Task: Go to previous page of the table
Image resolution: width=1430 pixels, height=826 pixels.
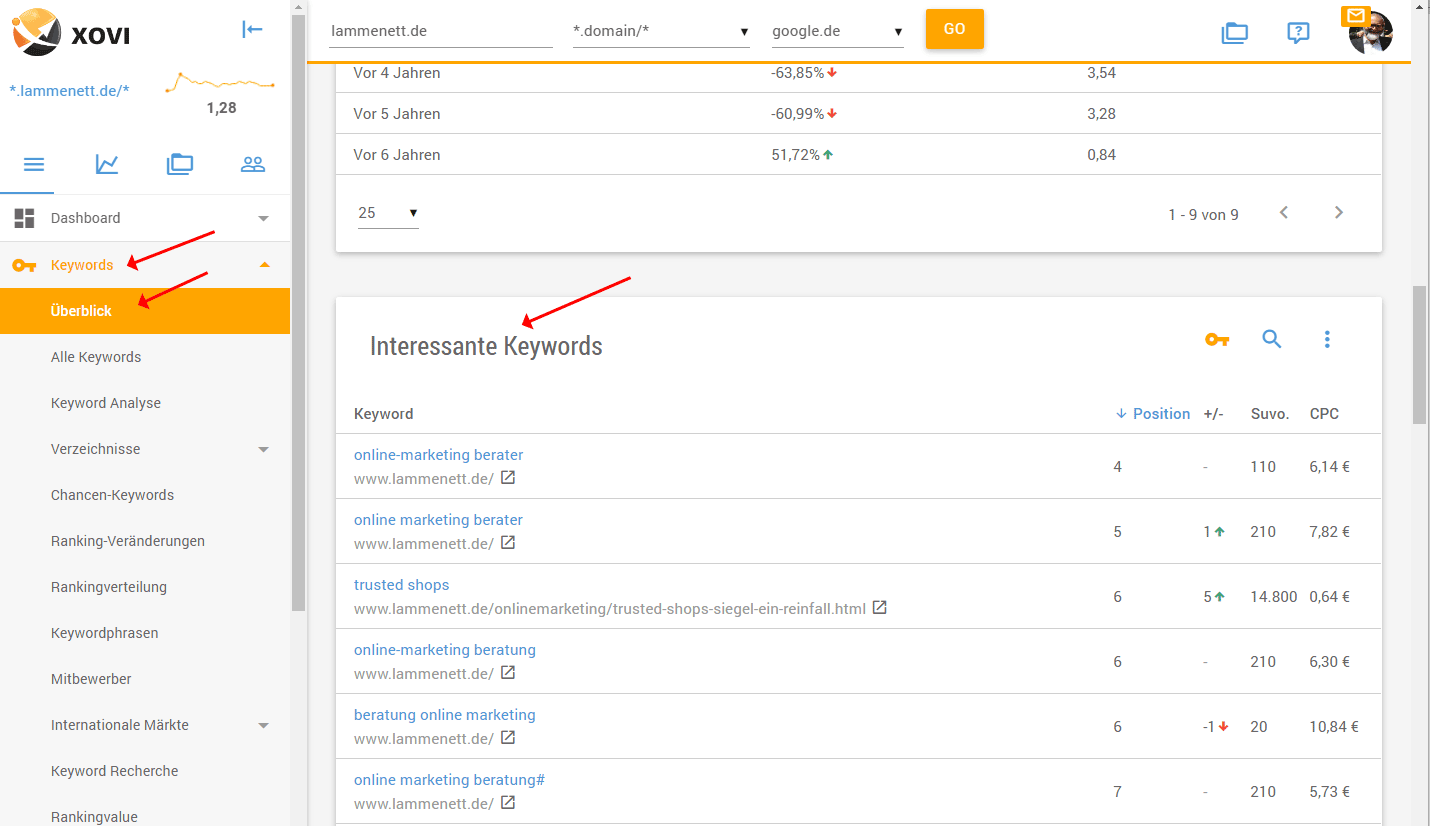Action: [x=1284, y=213]
